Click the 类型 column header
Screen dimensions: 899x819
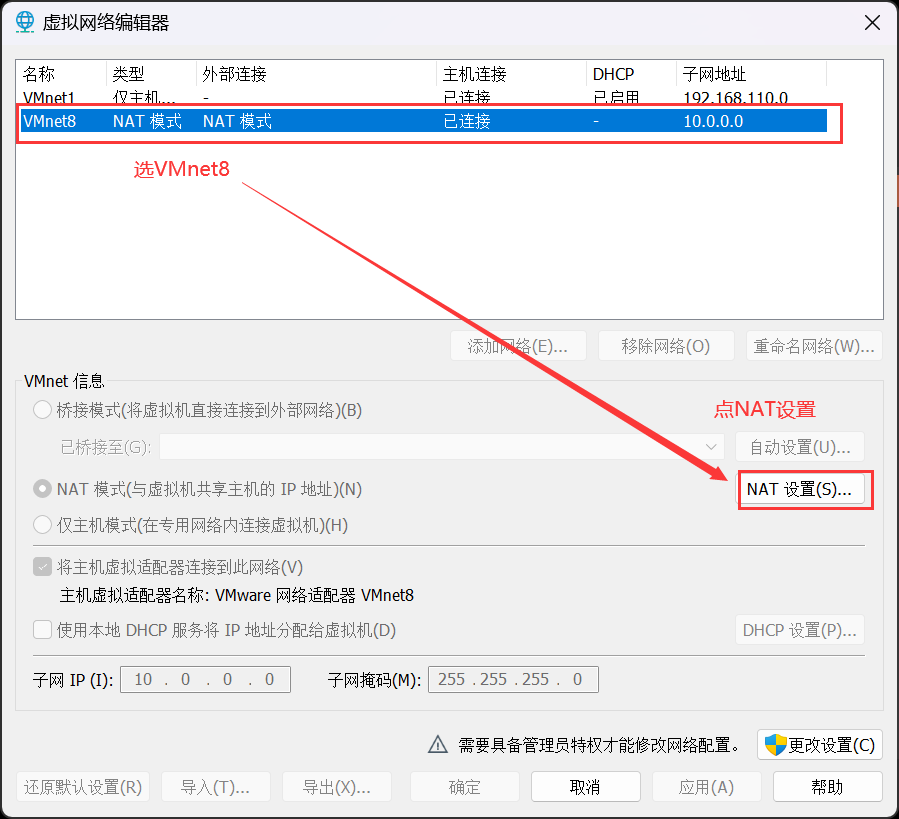151,74
